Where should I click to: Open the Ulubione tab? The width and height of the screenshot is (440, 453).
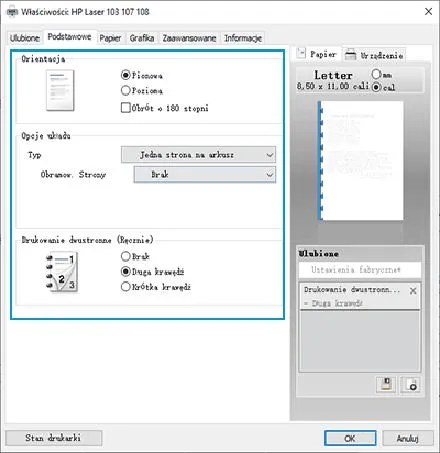(25, 38)
